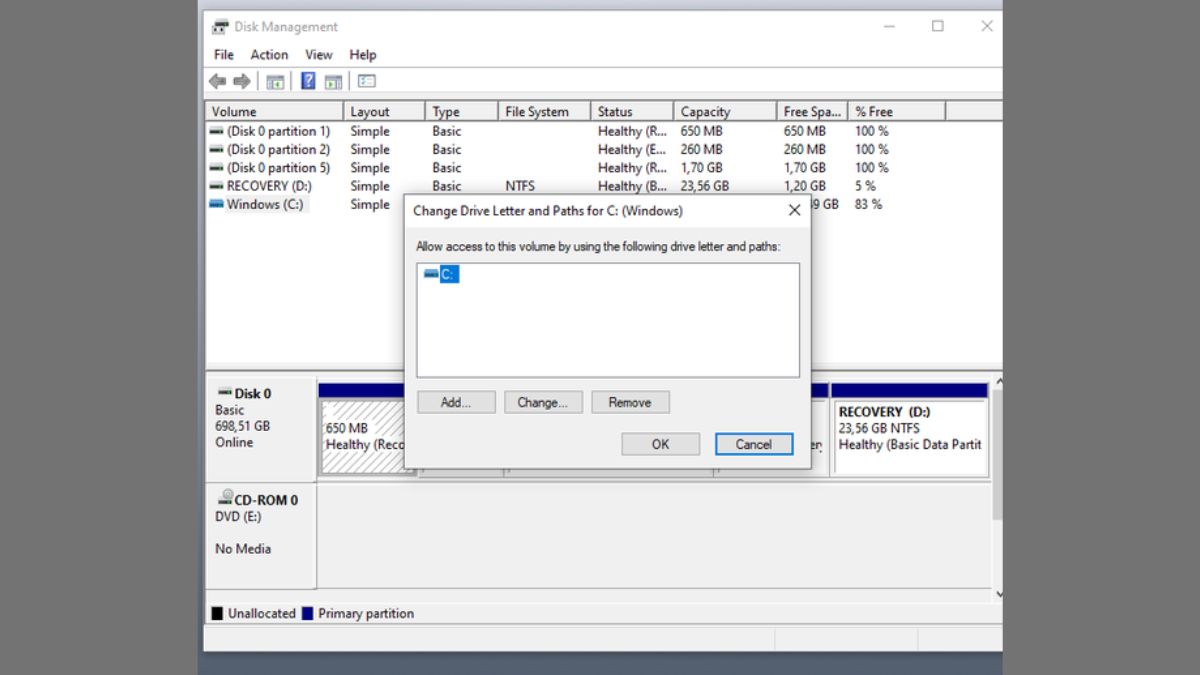Click the 23,56 GB capacity cell
The height and width of the screenshot is (675, 1200).
coord(705,186)
